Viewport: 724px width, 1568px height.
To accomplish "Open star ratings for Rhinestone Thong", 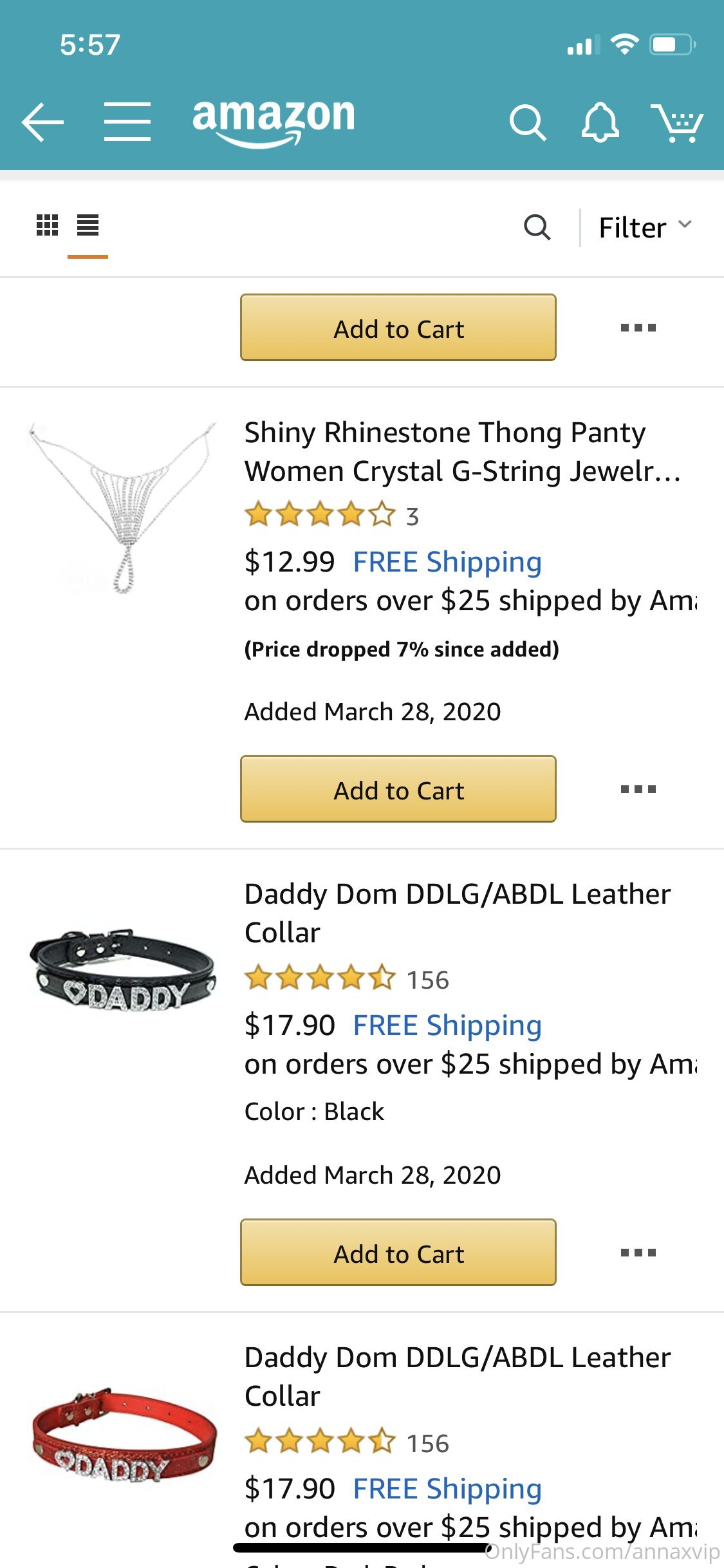I will [x=320, y=515].
